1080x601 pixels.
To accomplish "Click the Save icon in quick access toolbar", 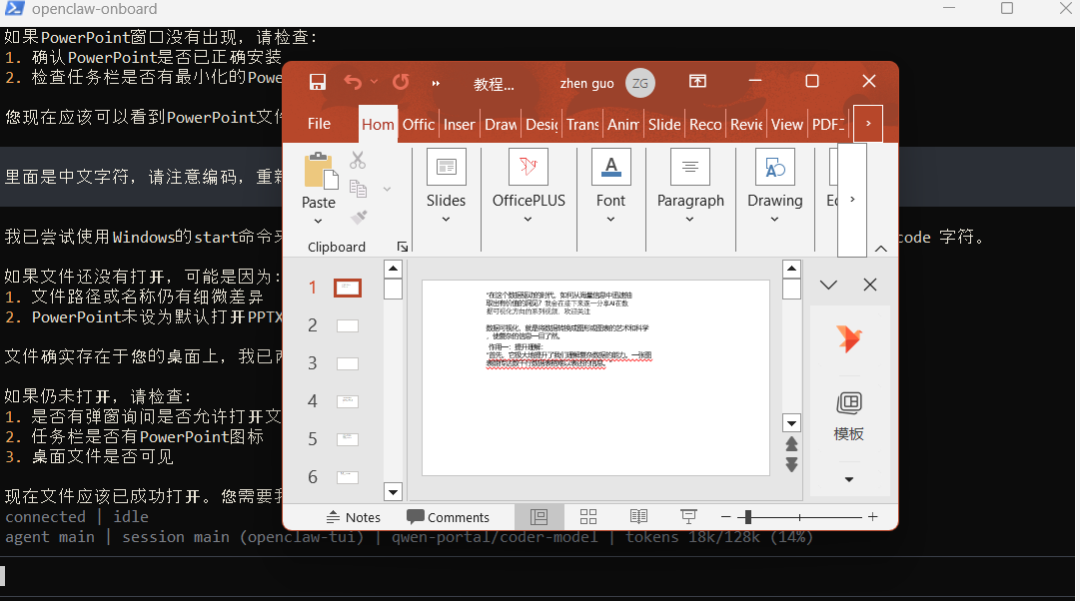I will 318,81.
